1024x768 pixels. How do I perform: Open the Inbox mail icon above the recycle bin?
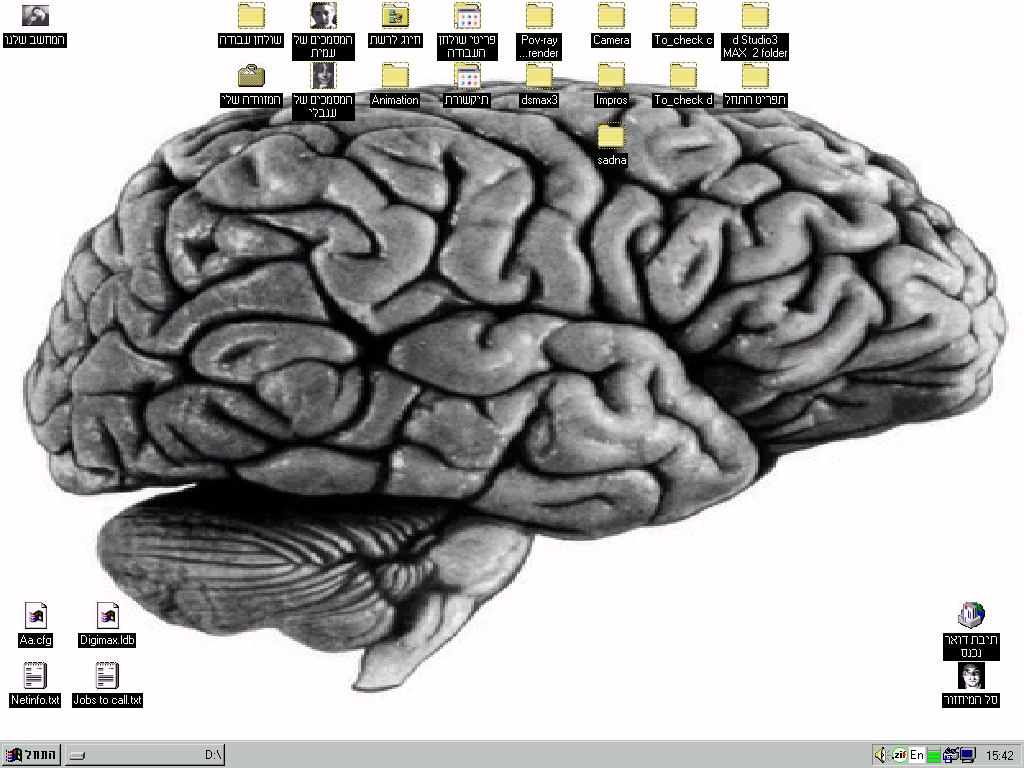pos(971,616)
